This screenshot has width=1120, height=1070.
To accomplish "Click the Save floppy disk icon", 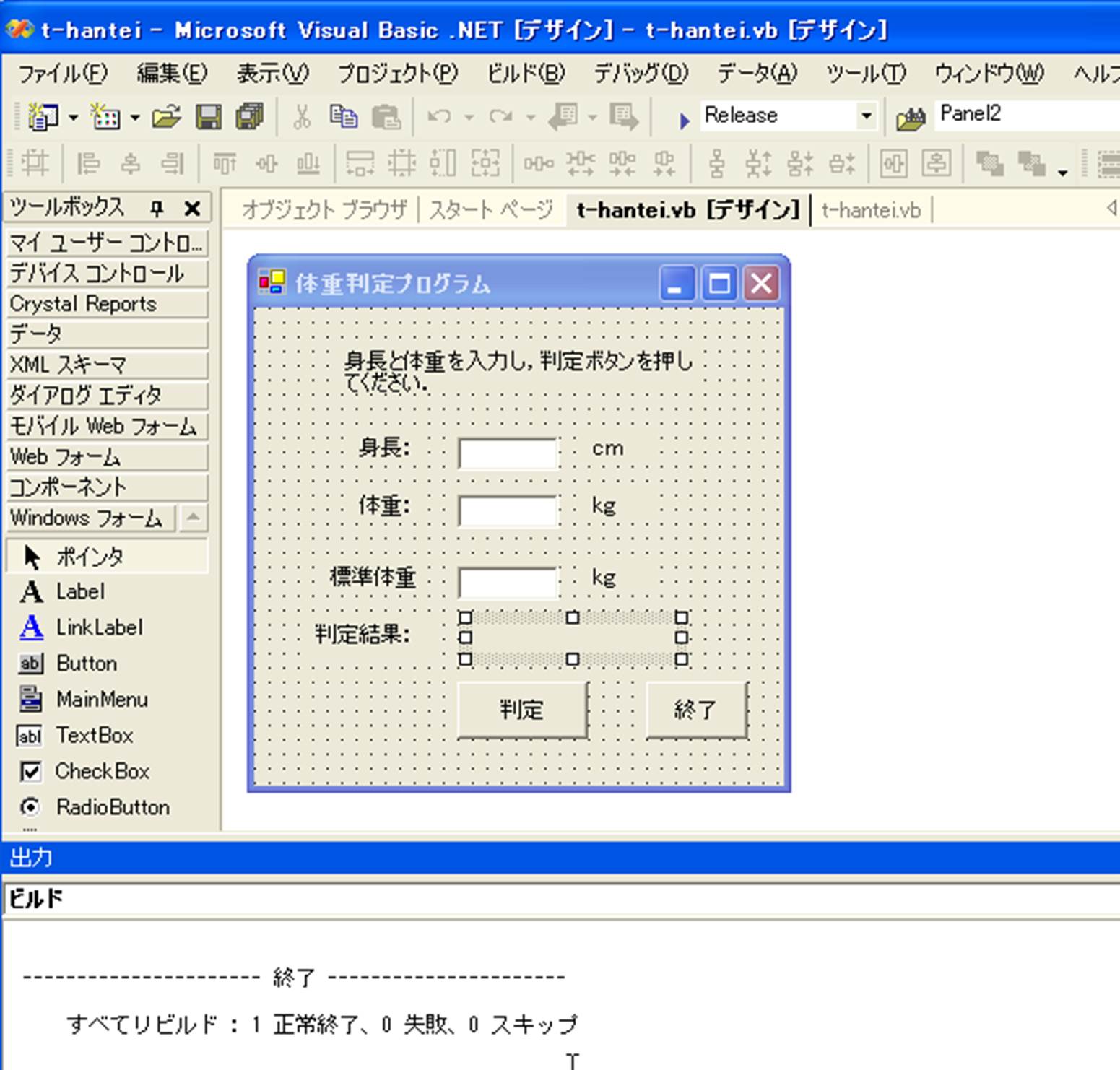I will 209,117.
